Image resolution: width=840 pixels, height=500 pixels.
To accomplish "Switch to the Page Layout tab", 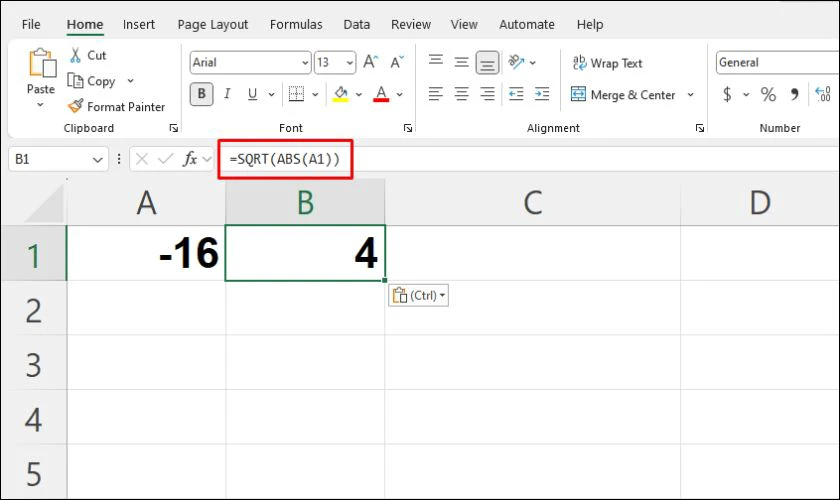I will coord(213,25).
